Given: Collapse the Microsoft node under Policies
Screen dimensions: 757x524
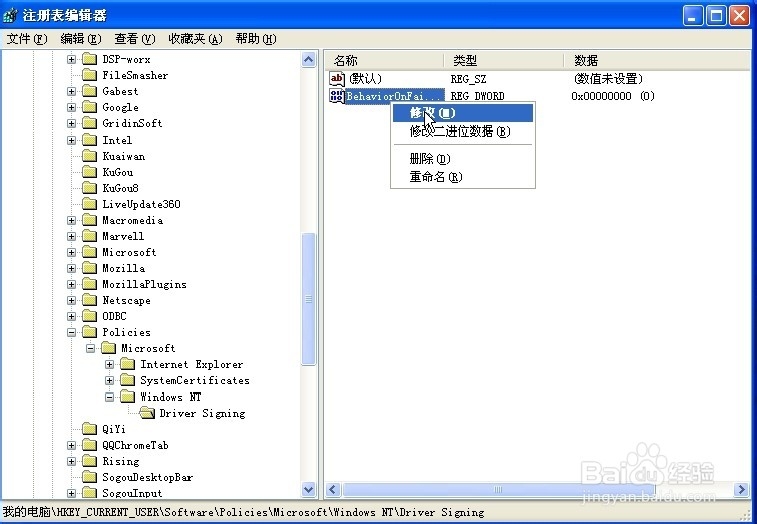Looking at the screenshot, I should (90, 348).
